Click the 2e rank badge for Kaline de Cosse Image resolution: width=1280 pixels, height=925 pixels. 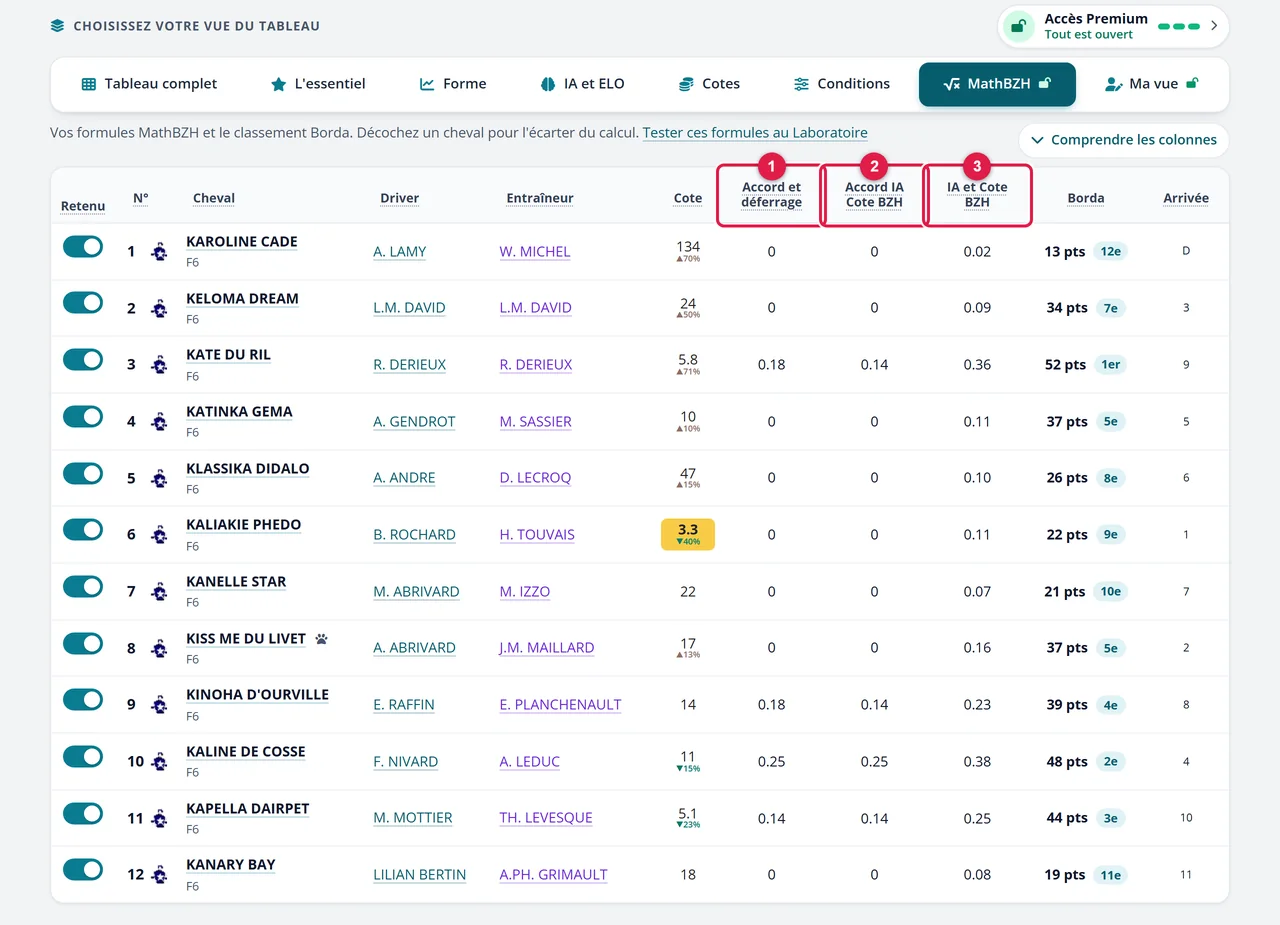pos(1110,761)
